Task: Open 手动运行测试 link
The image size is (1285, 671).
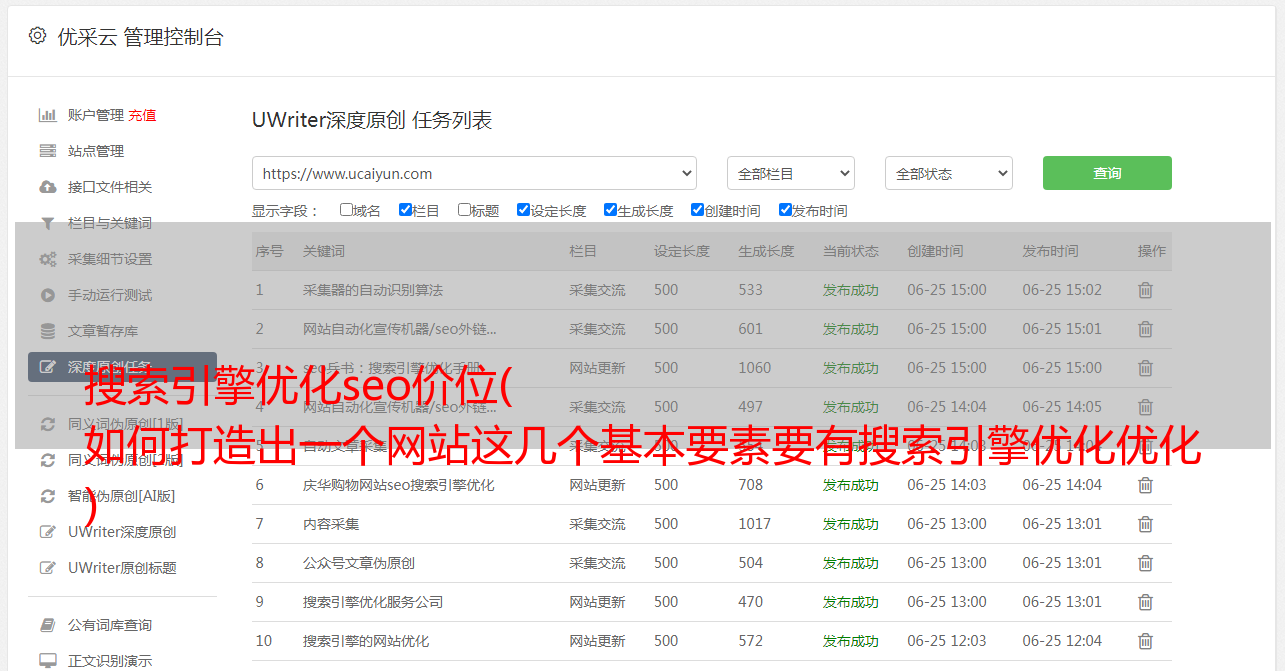Action: pyautogui.click(x=110, y=295)
